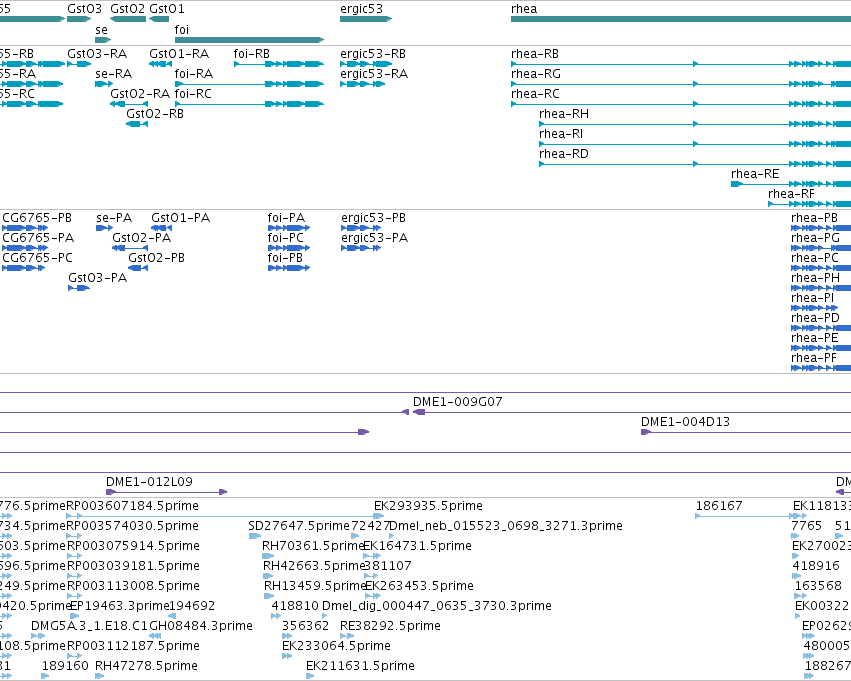Select the rhea-PH protein feature
The height and width of the screenshot is (681, 851).
coord(821,288)
